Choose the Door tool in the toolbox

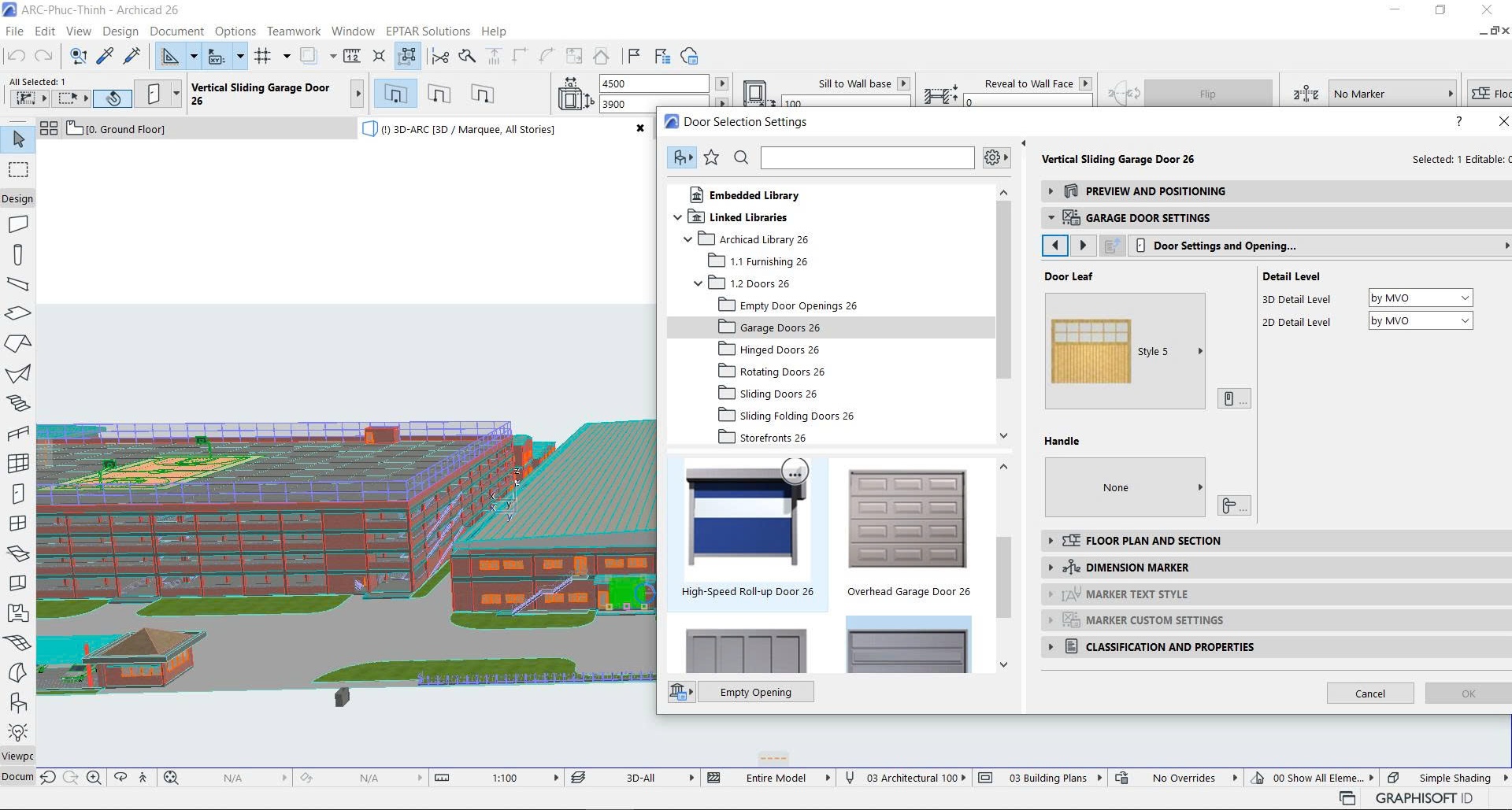pos(17,494)
